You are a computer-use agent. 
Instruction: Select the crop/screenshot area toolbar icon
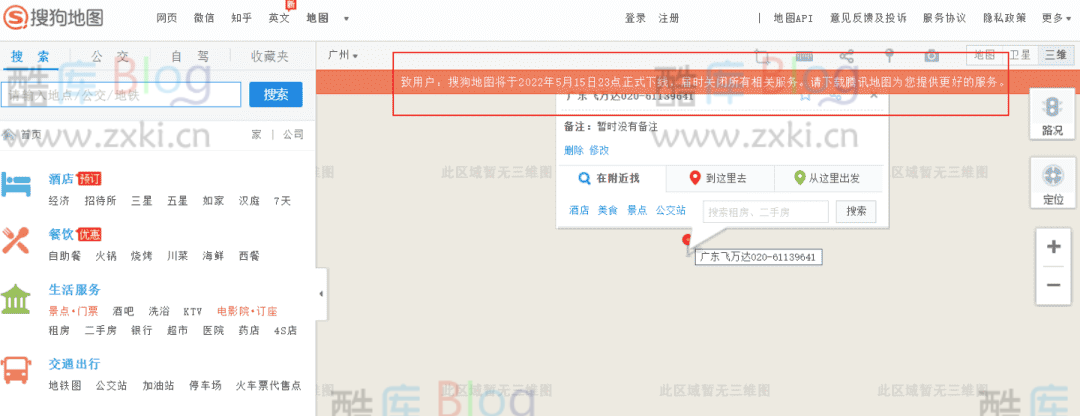(762, 56)
